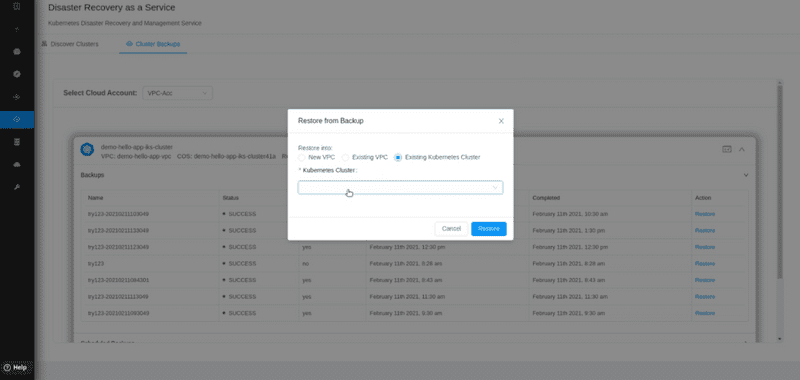The height and width of the screenshot is (380, 800).
Task: Click the COS: demo-hello-app-iks-cluster41a text
Action: (227, 156)
